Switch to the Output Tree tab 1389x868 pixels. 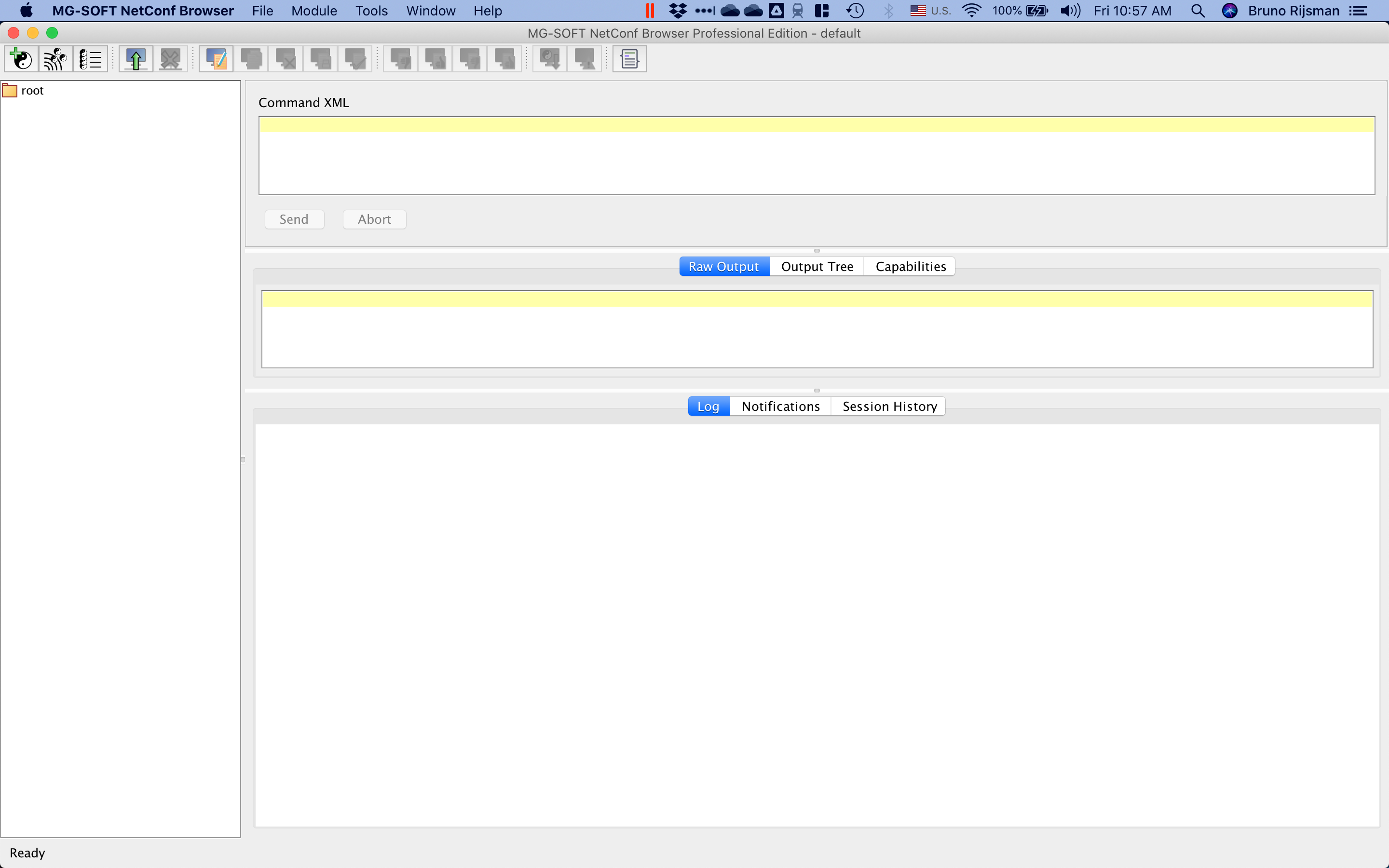tap(816, 266)
